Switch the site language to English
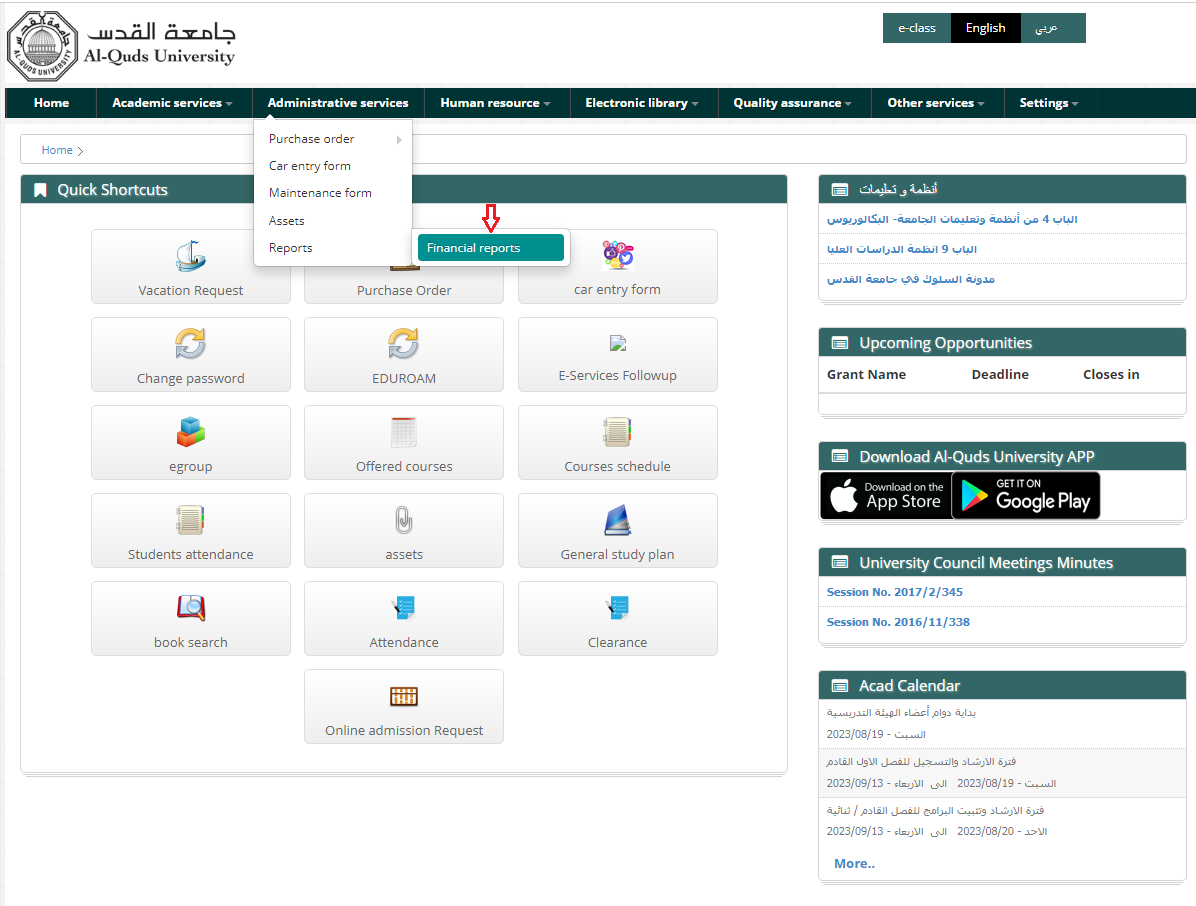1196x906 pixels. click(985, 28)
